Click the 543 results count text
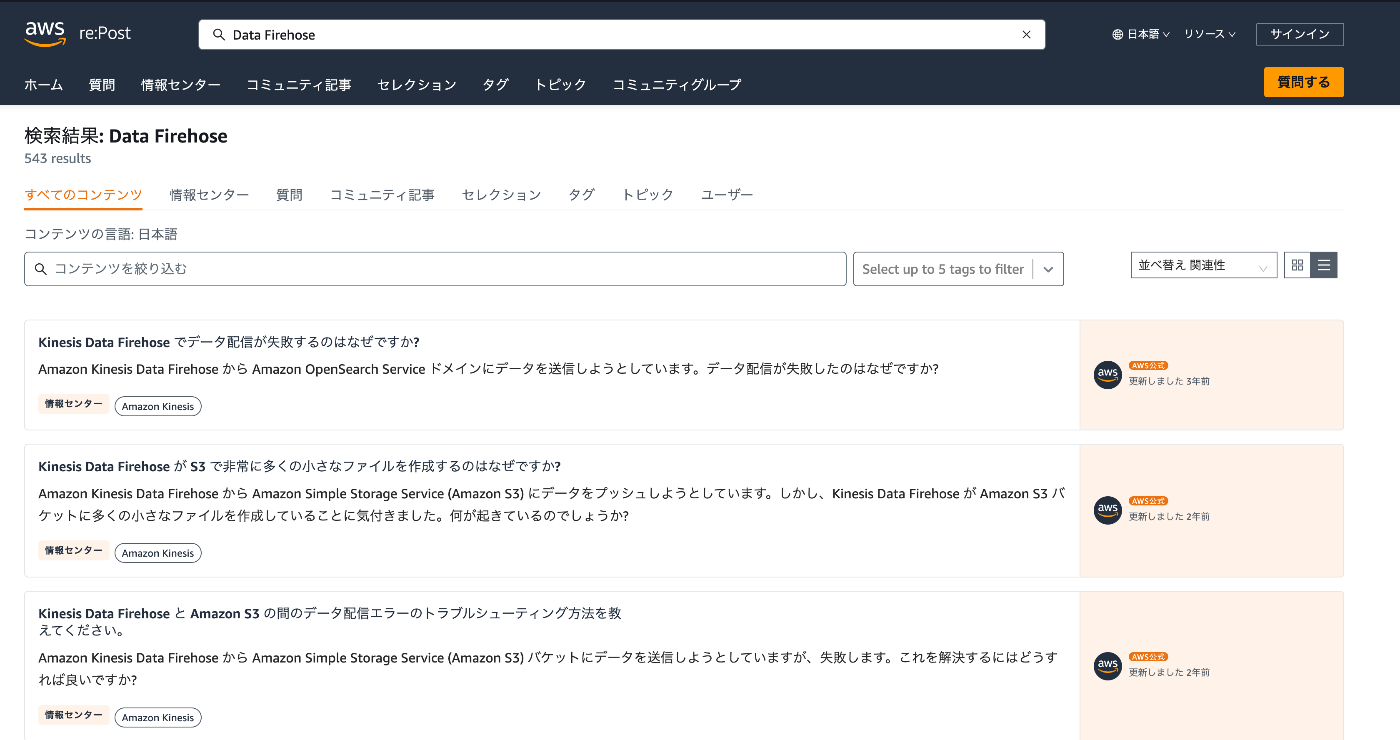The height and width of the screenshot is (740, 1400). pyautogui.click(x=58, y=158)
